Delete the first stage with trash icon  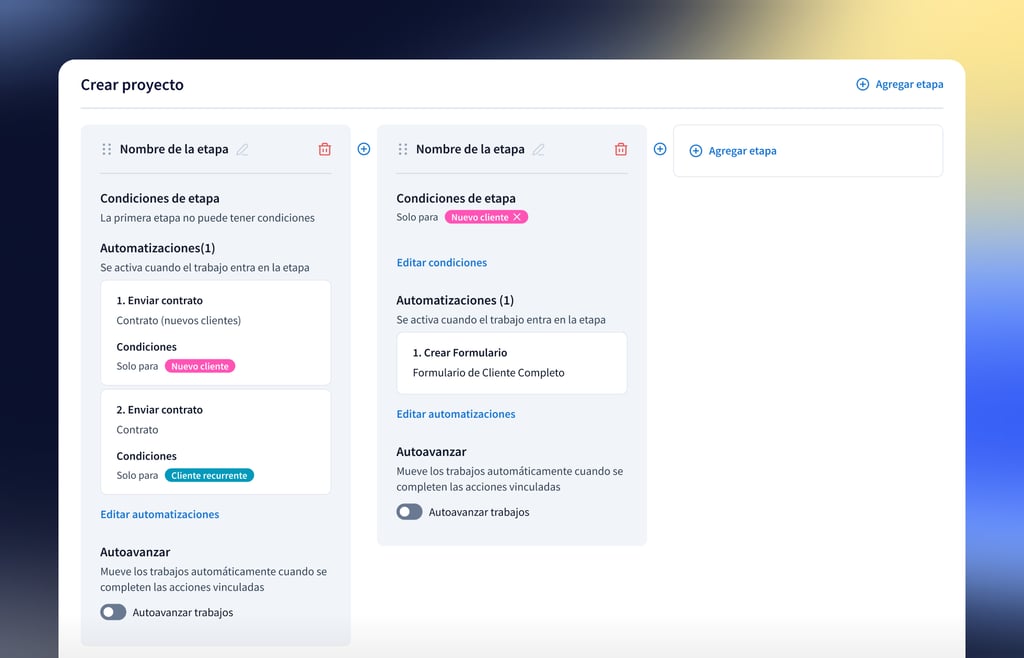point(324,149)
